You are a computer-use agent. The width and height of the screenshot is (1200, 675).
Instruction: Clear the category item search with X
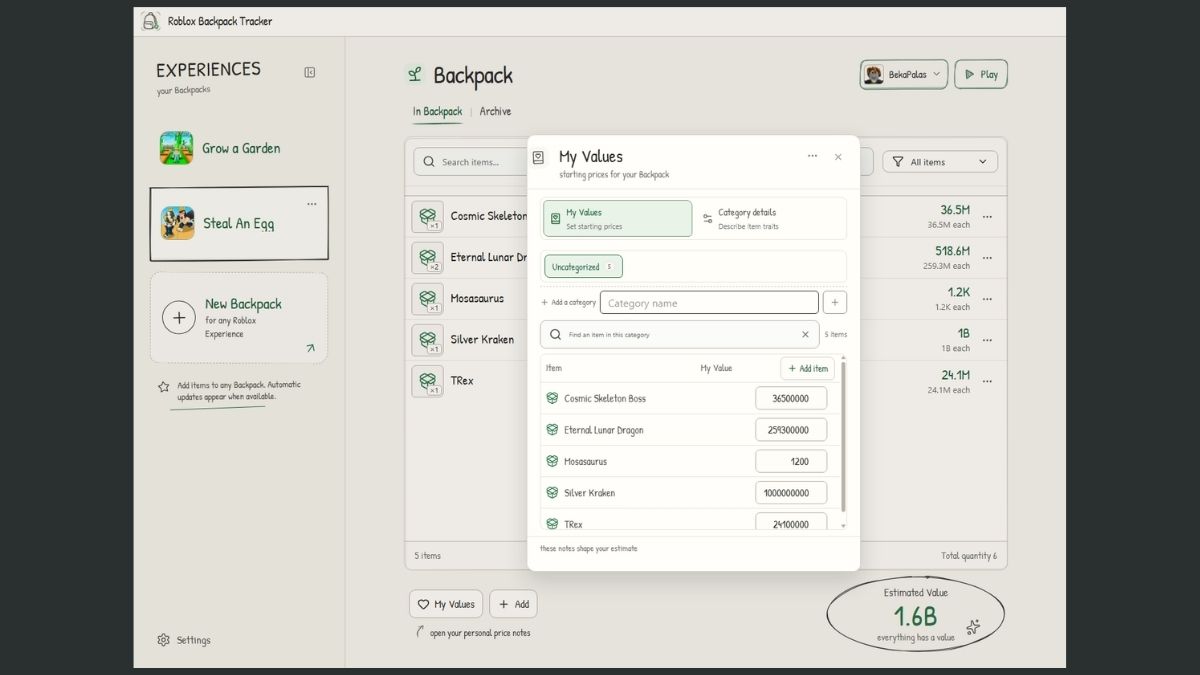click(x=805, y=335)
